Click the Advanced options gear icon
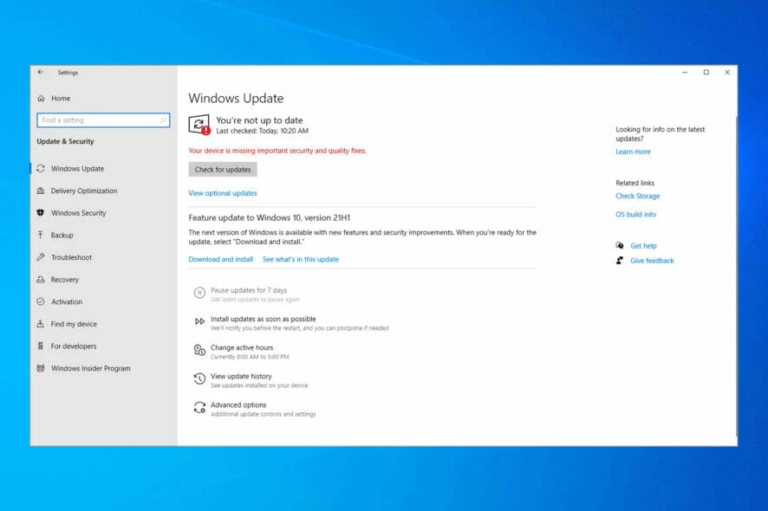Viewport: 768px width, 511px height. pyautogui.click(x=200, y=408)
